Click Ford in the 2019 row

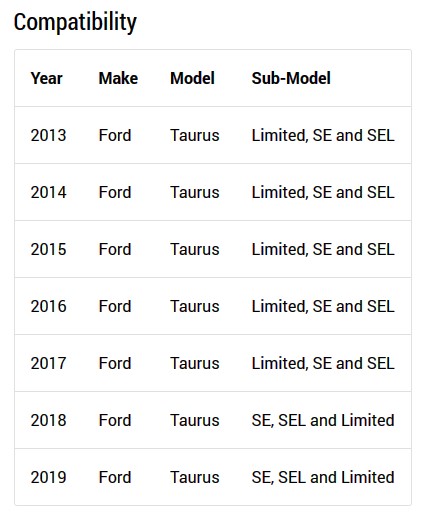click(115, 477)
